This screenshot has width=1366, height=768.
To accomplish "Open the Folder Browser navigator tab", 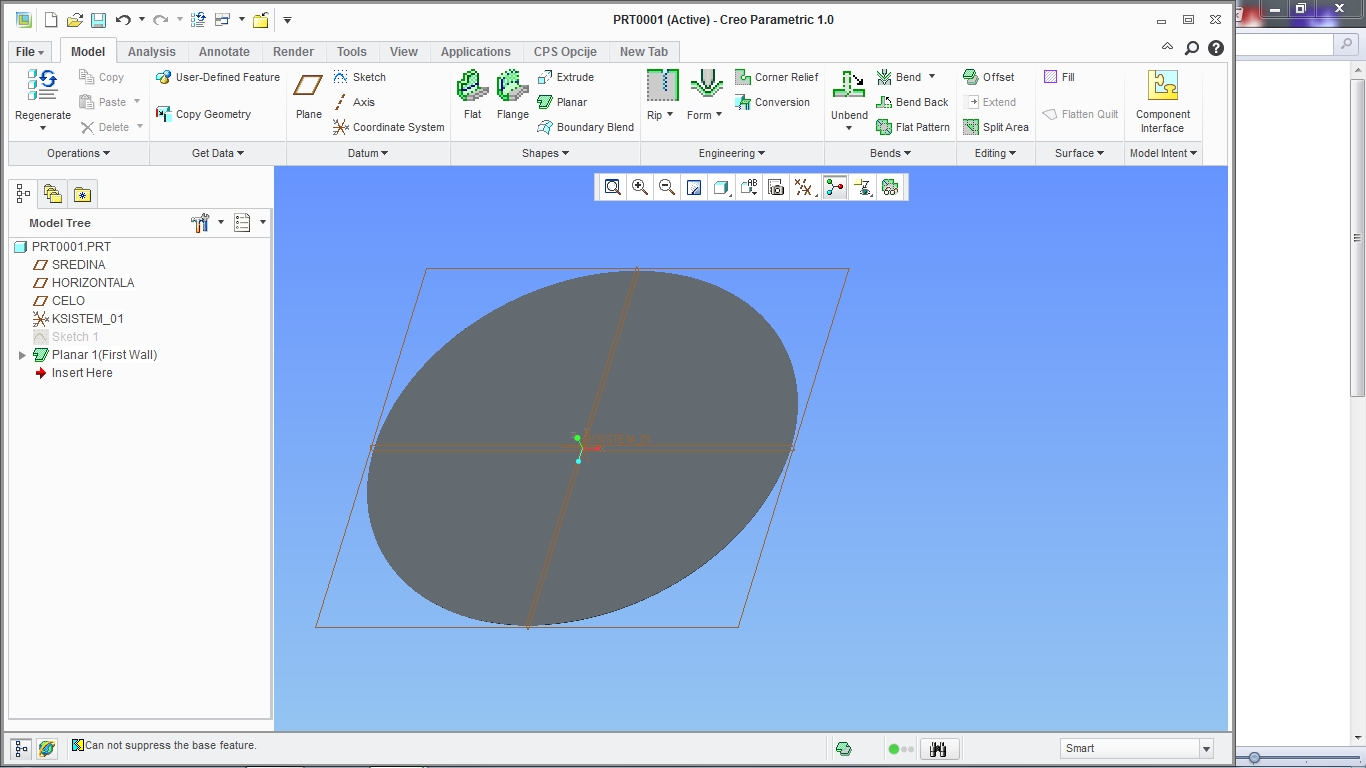I will click(53, 194).
